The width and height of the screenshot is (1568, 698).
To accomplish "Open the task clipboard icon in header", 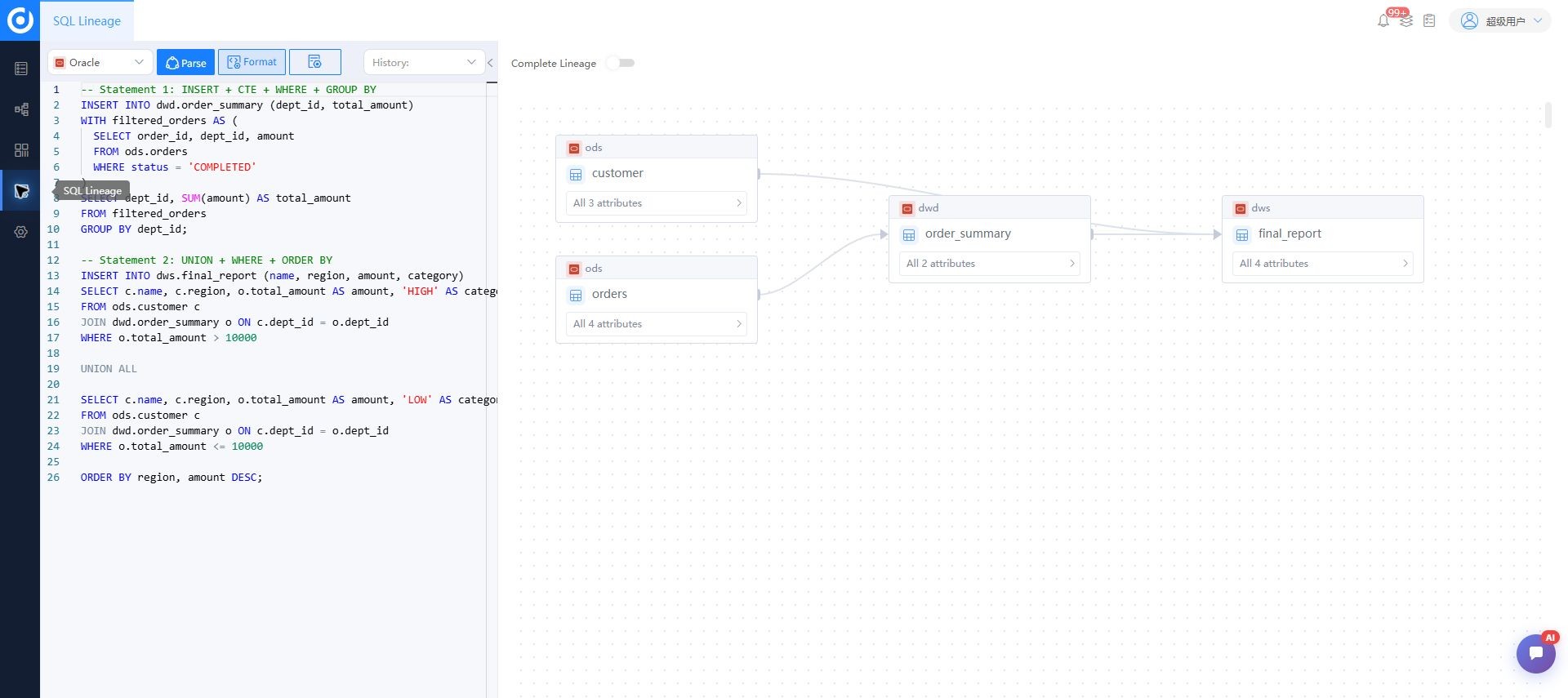I will [x=1429, y=20].
